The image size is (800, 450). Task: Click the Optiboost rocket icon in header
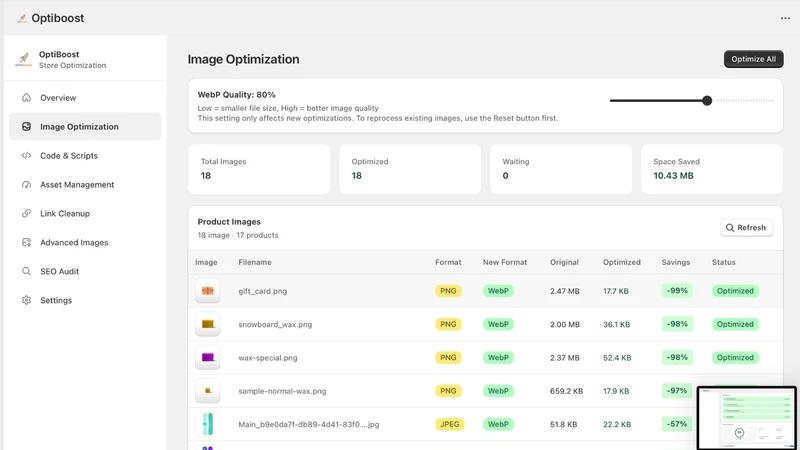tap(22, 18)
